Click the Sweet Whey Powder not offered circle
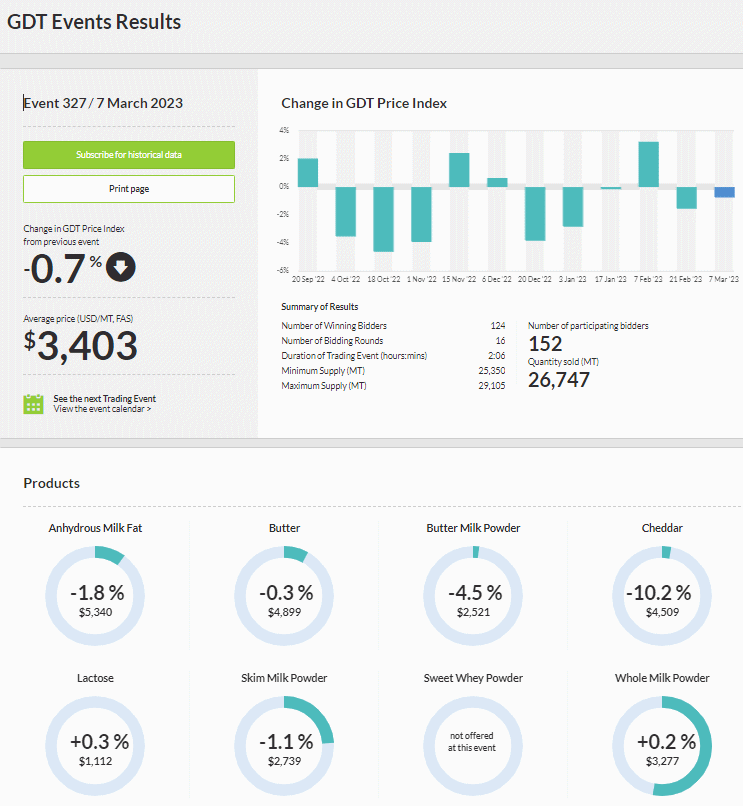Image resolution: width=743 pixels, height=806 pixels. pos(473,746)
